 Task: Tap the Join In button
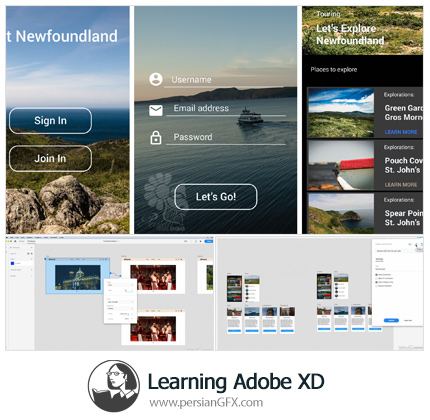coord(50,159)
